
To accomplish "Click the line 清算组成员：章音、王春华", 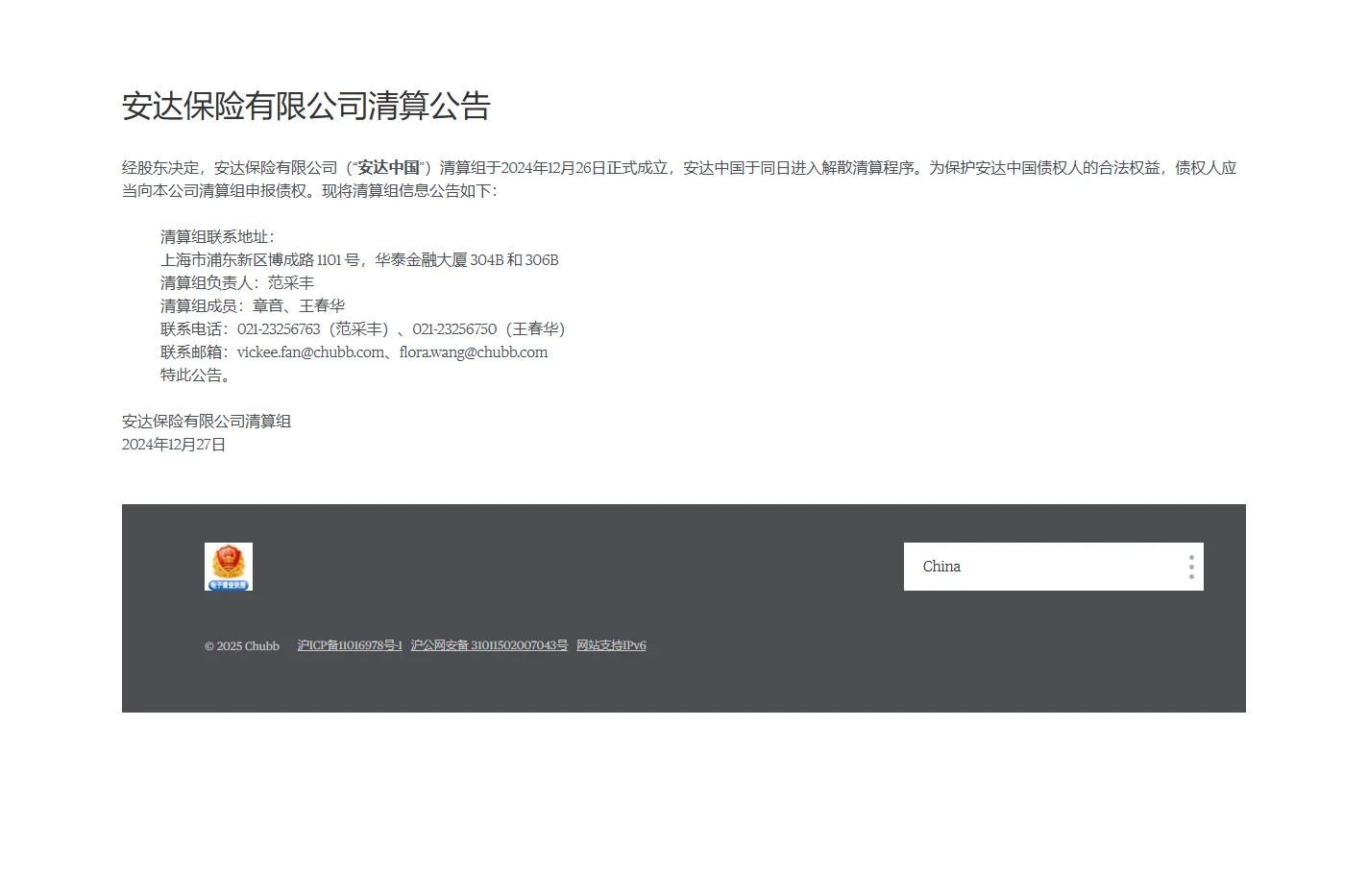I will 253,306.
